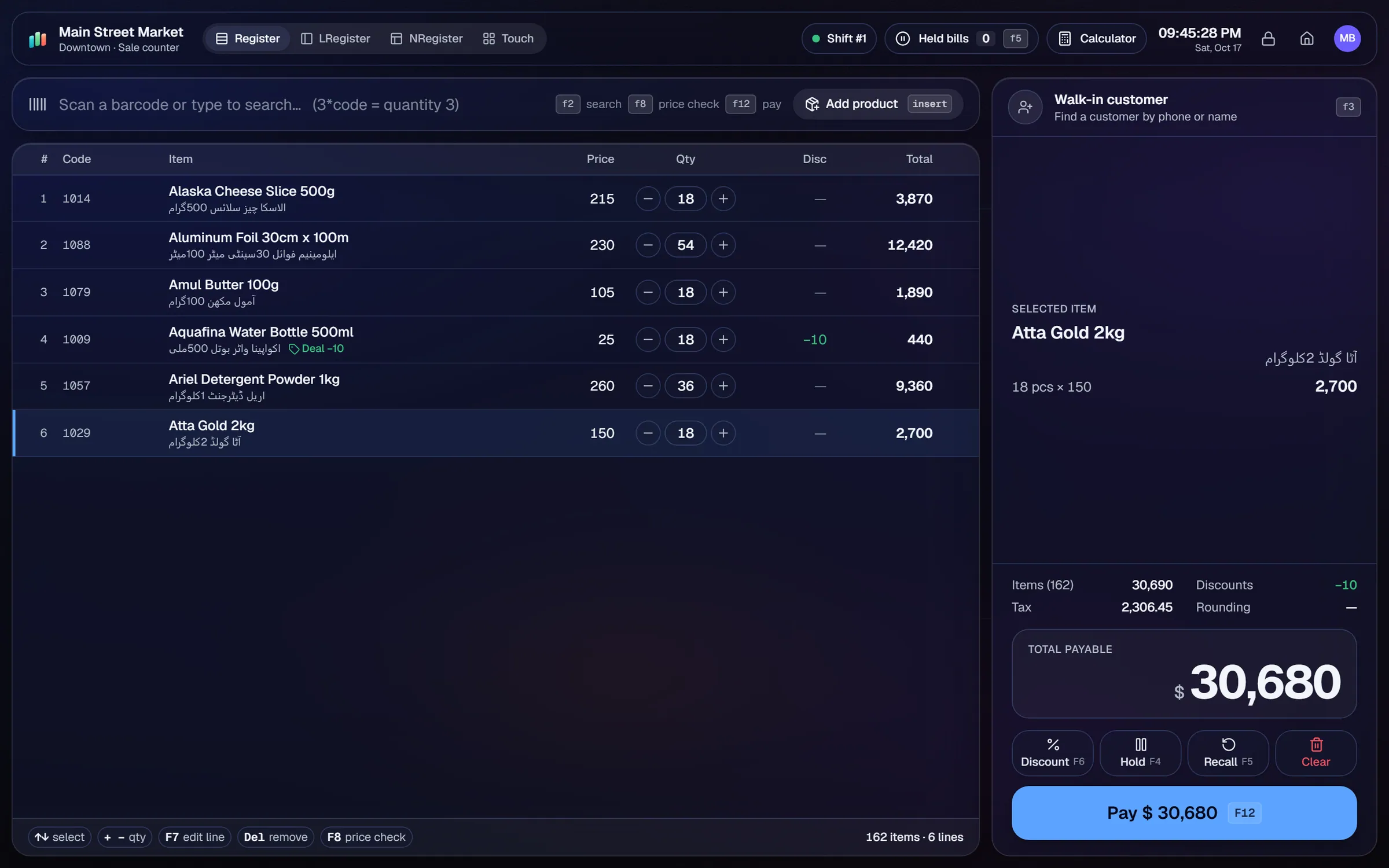Image resolution: width=1389 pixels, height=868 pixels.
Task: Click the lock screen padlock icon
Action: click(x=1268, y=38)
